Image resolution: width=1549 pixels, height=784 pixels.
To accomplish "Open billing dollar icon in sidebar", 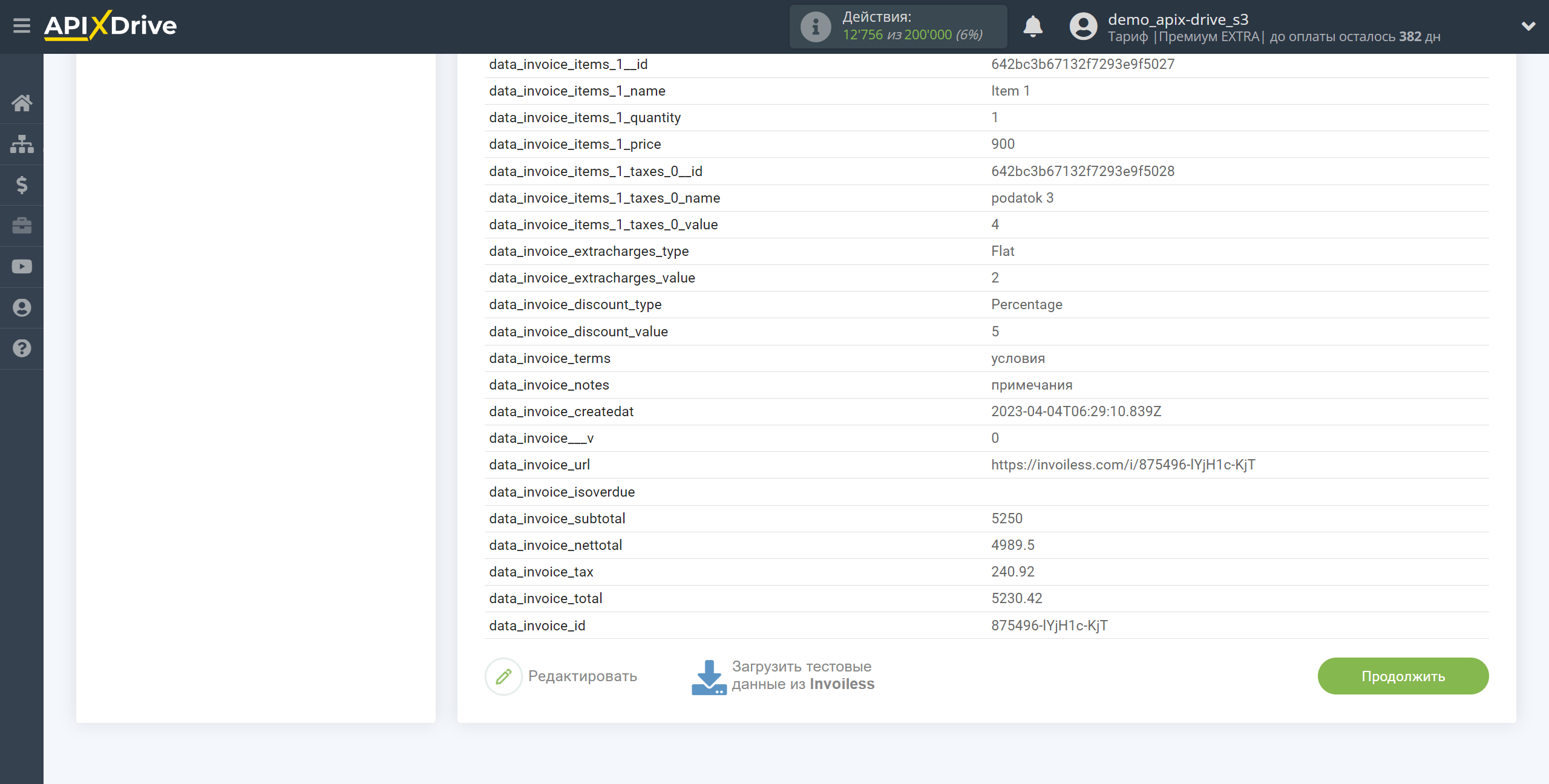I will 22,185.
